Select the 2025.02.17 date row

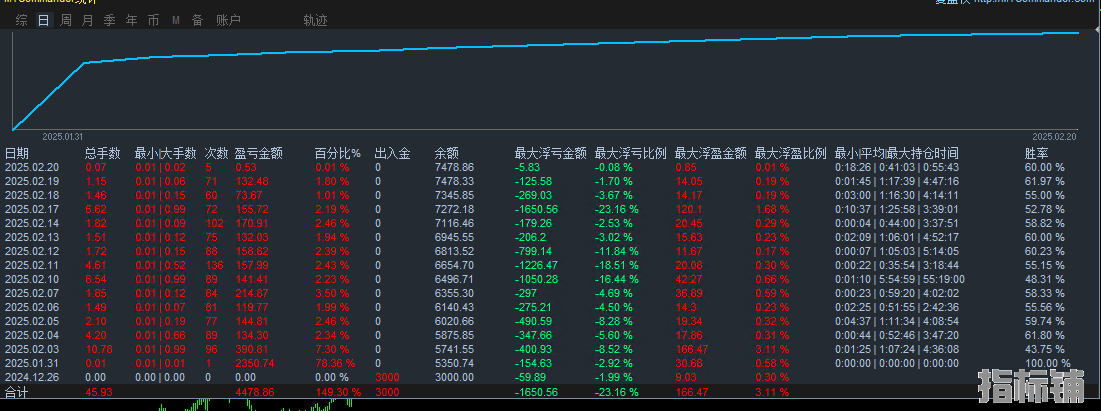pyautogui.click(x=32, y=209)
